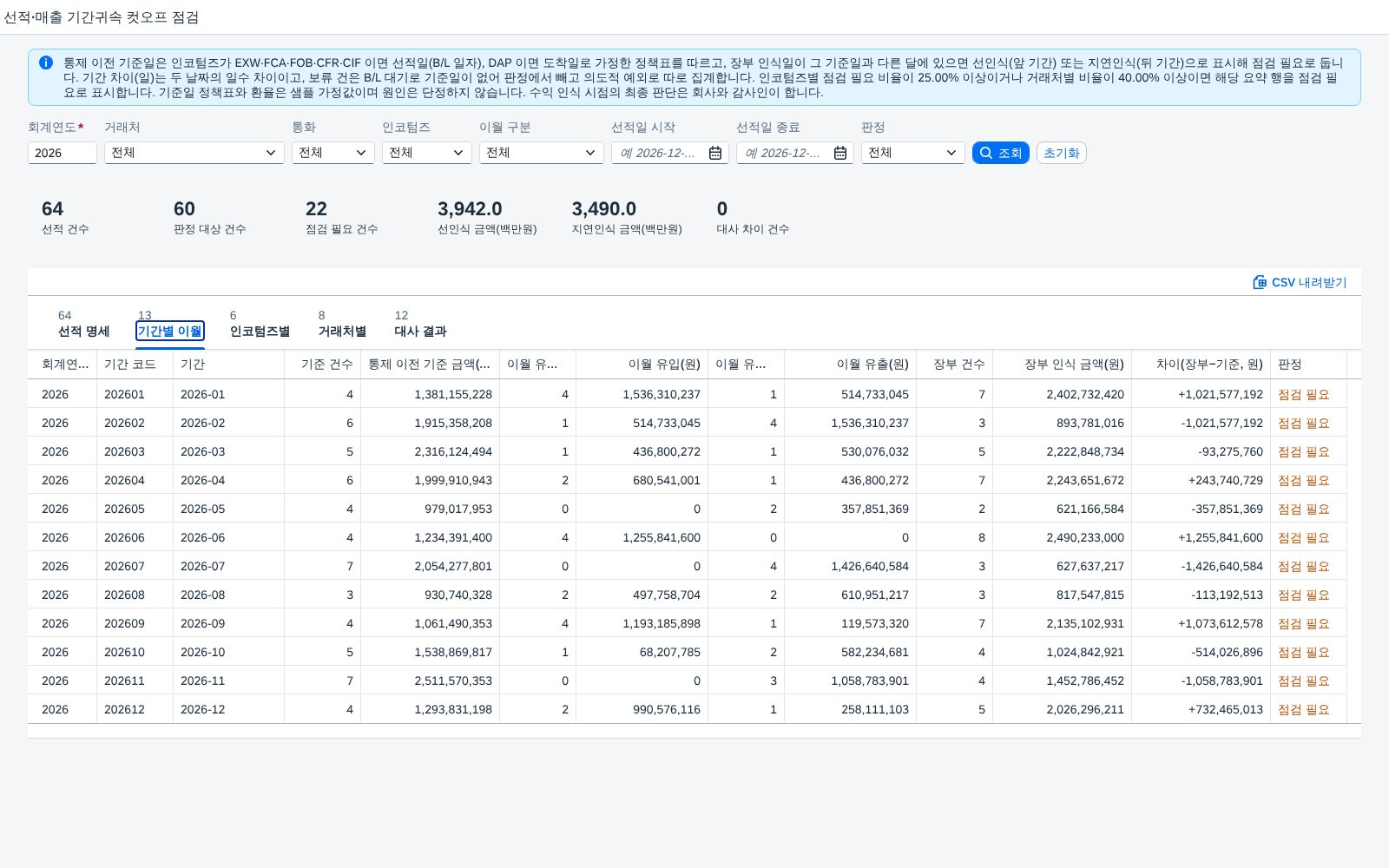Click baseline amount 2,511,570,353
This screenshot has height=868, width=1389.
[453, 681]
